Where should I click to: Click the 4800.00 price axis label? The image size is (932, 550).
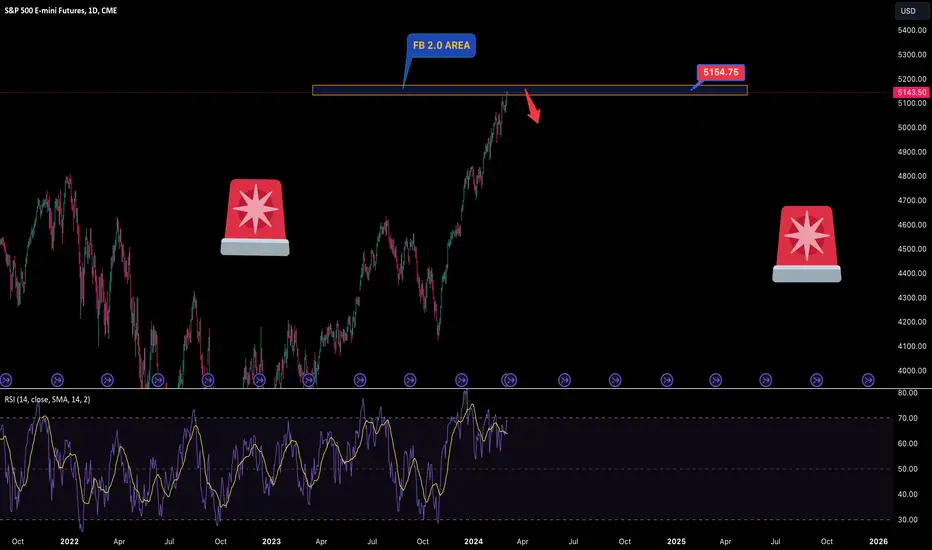pyautogui.click(x=912, y=176)
